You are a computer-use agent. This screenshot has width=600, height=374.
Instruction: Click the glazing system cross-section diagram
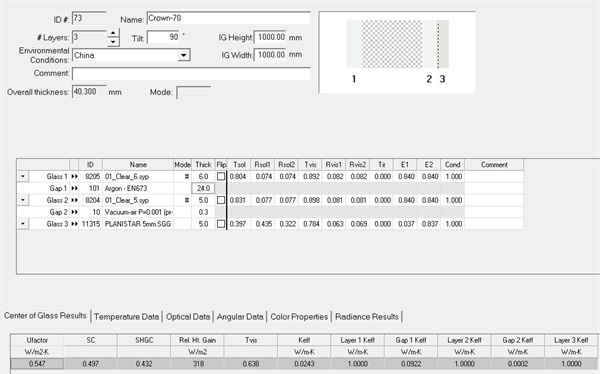[397, 52]
